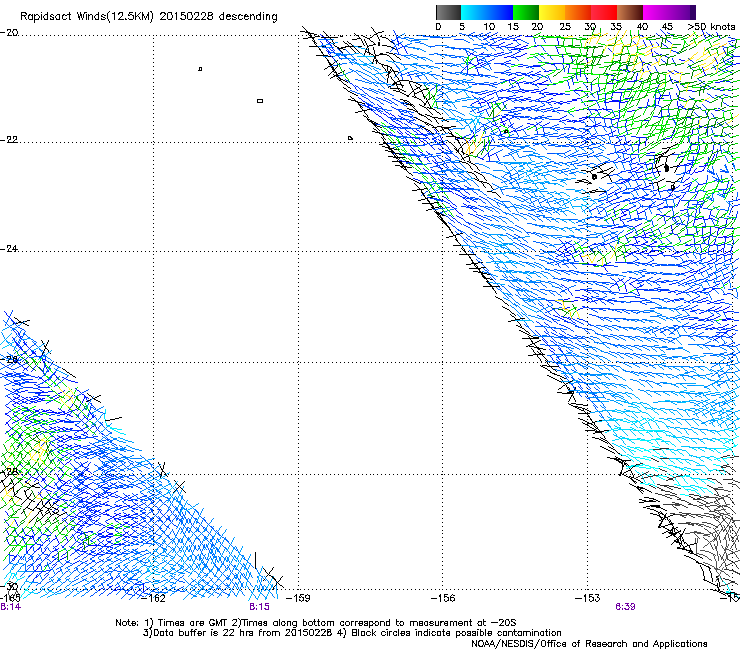Click the '20150228' date in the title

point(186,16)
